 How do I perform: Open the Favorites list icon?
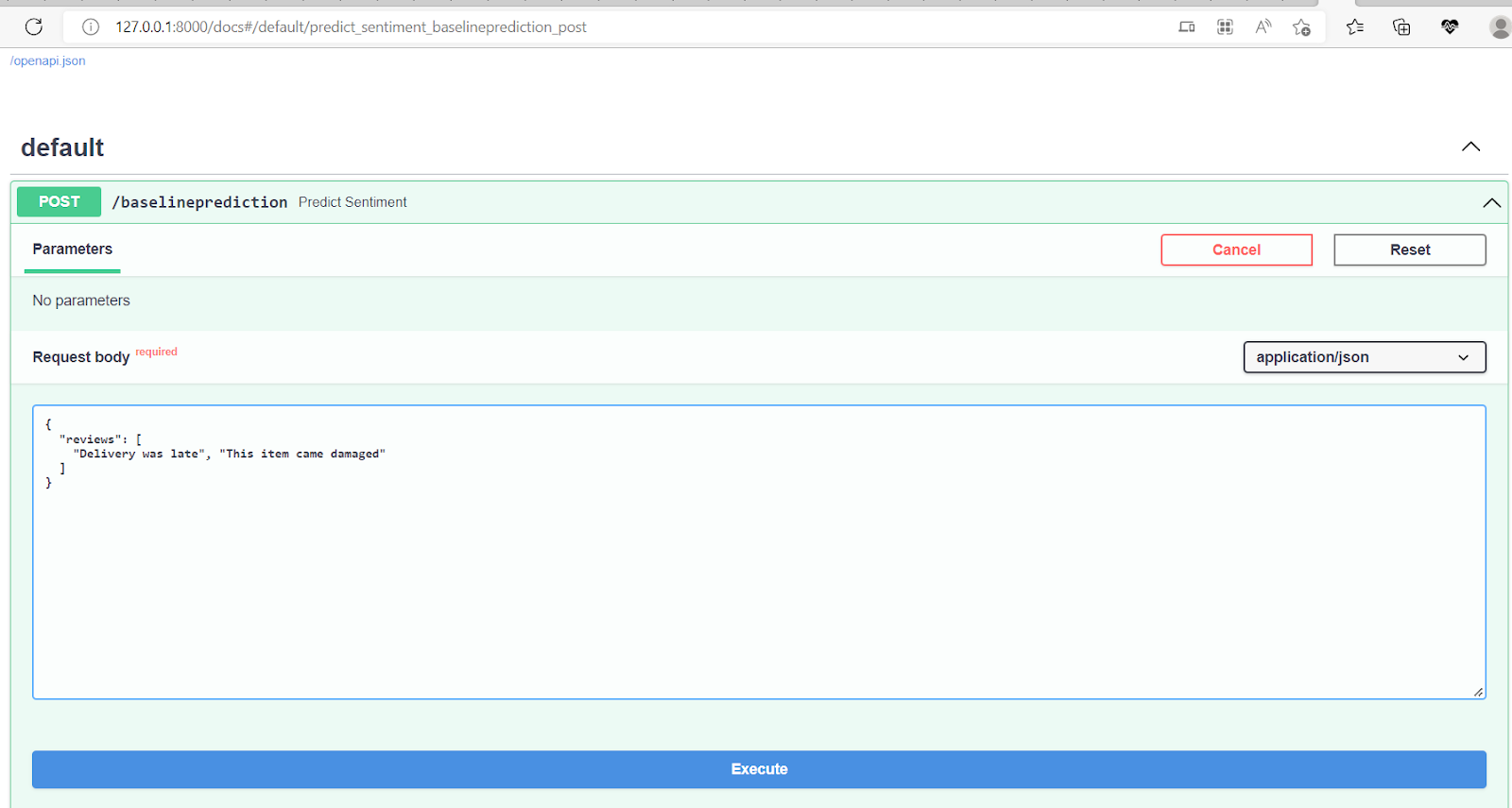point(1355,27)
